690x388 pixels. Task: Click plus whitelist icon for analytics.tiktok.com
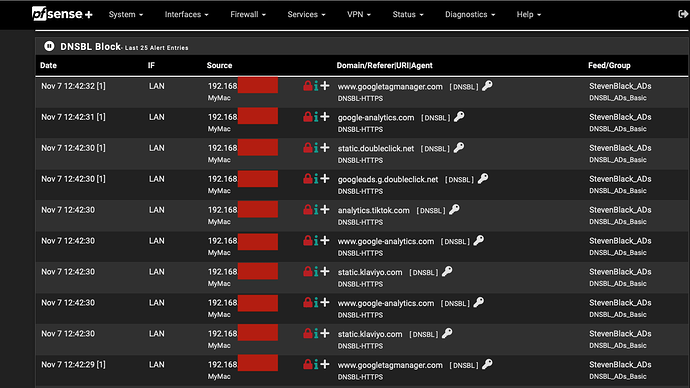[x=325, y=210]
